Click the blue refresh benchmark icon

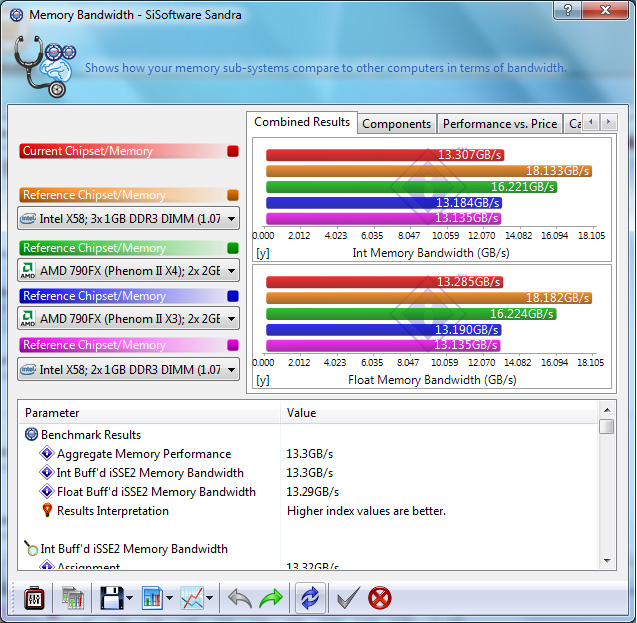(310, 598)
